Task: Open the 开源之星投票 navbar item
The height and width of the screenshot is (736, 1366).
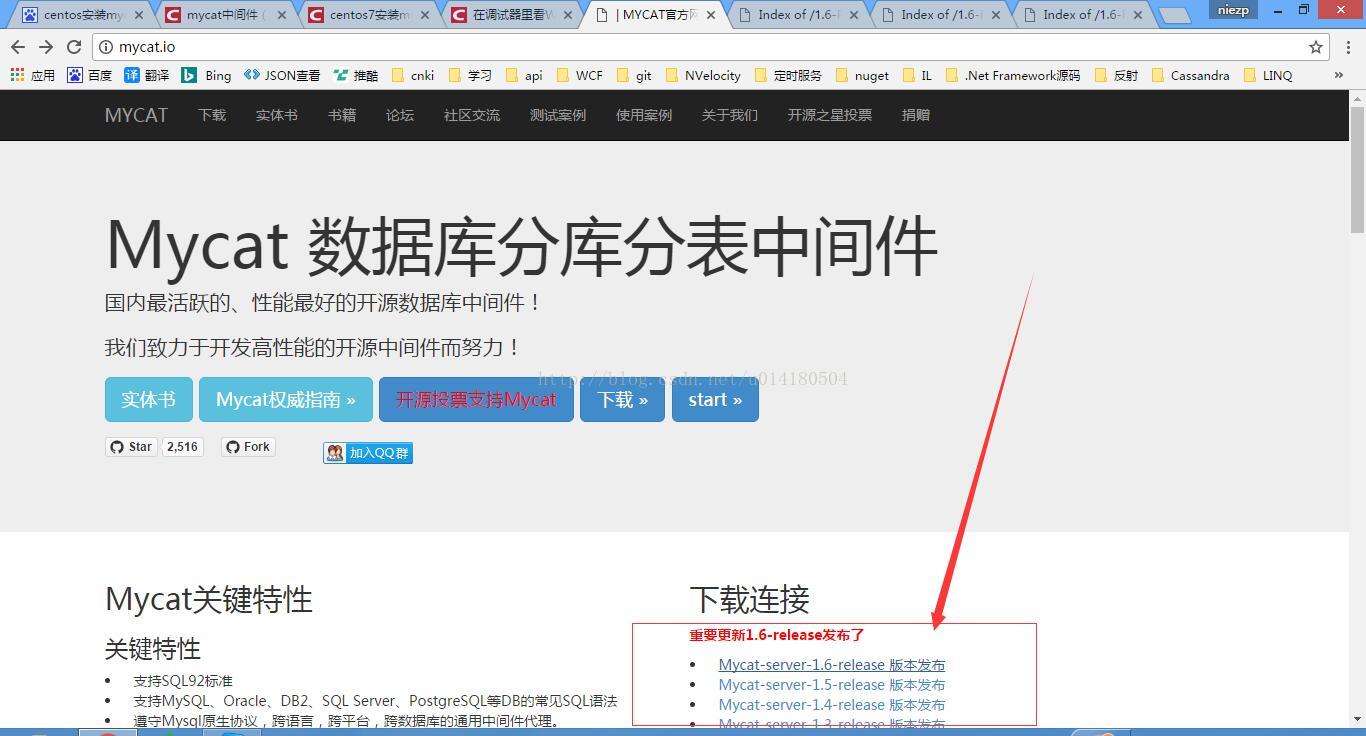Action: (x=830, y=115)
